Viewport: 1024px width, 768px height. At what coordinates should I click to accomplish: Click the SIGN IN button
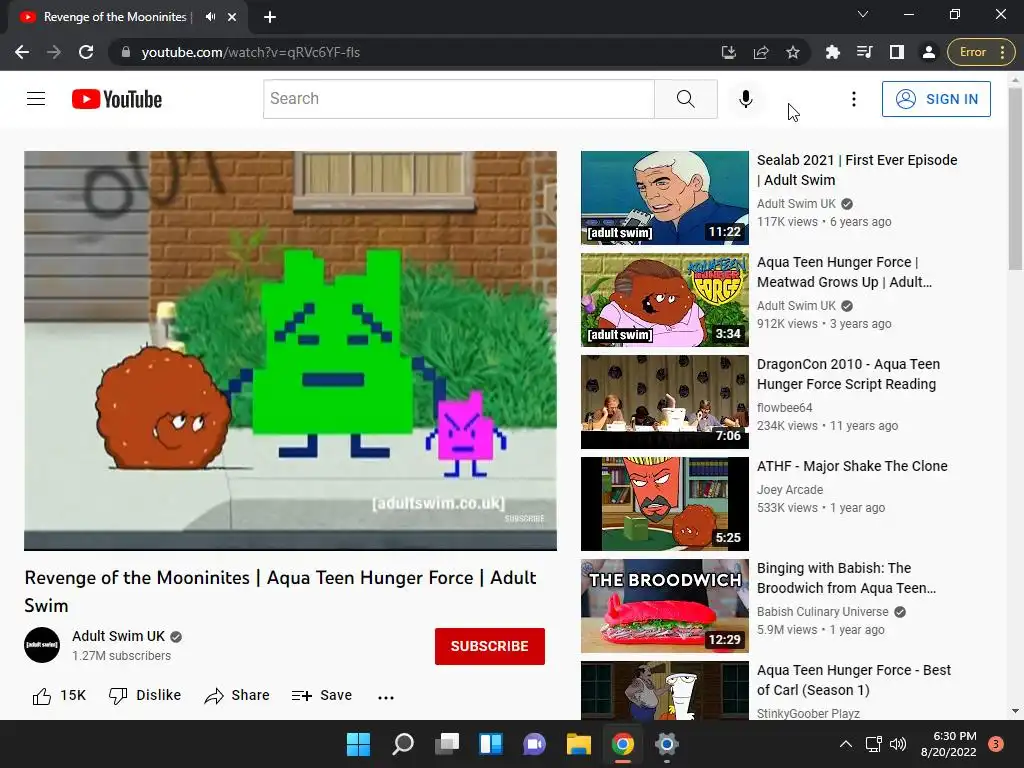[936, 99]
